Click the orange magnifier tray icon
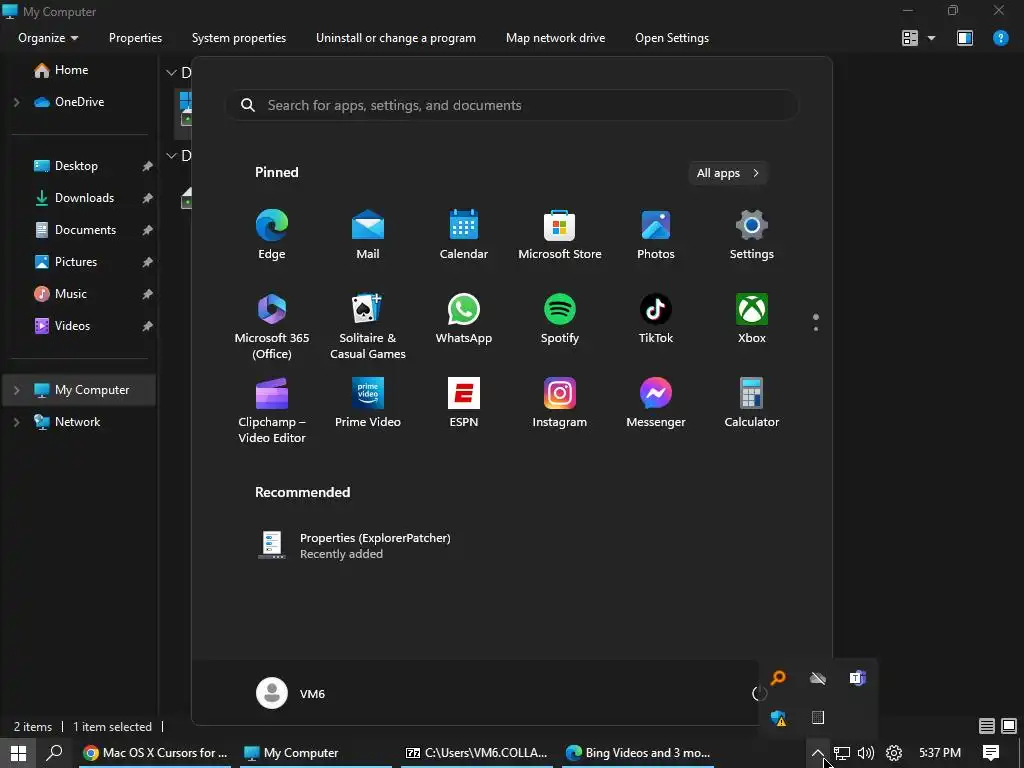Screen dimensions: 1024x768 pos(778,678)
